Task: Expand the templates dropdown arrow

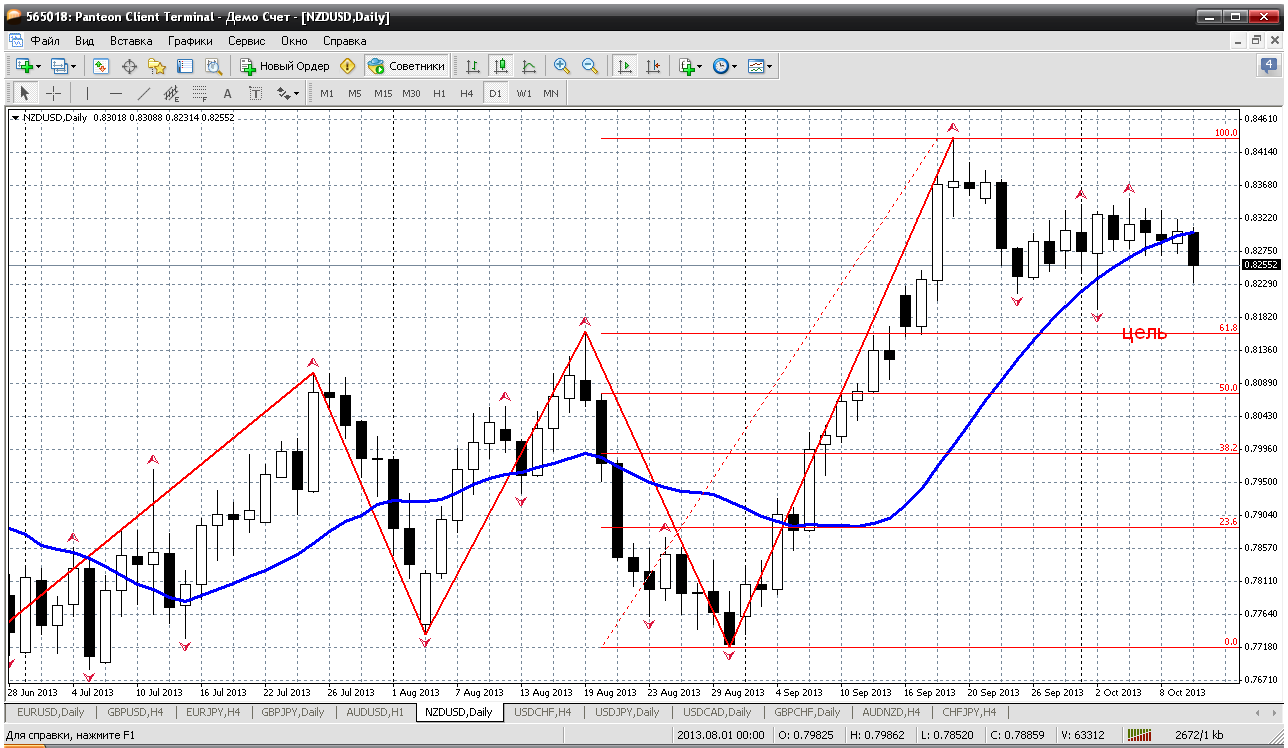Action: (770, 66)
